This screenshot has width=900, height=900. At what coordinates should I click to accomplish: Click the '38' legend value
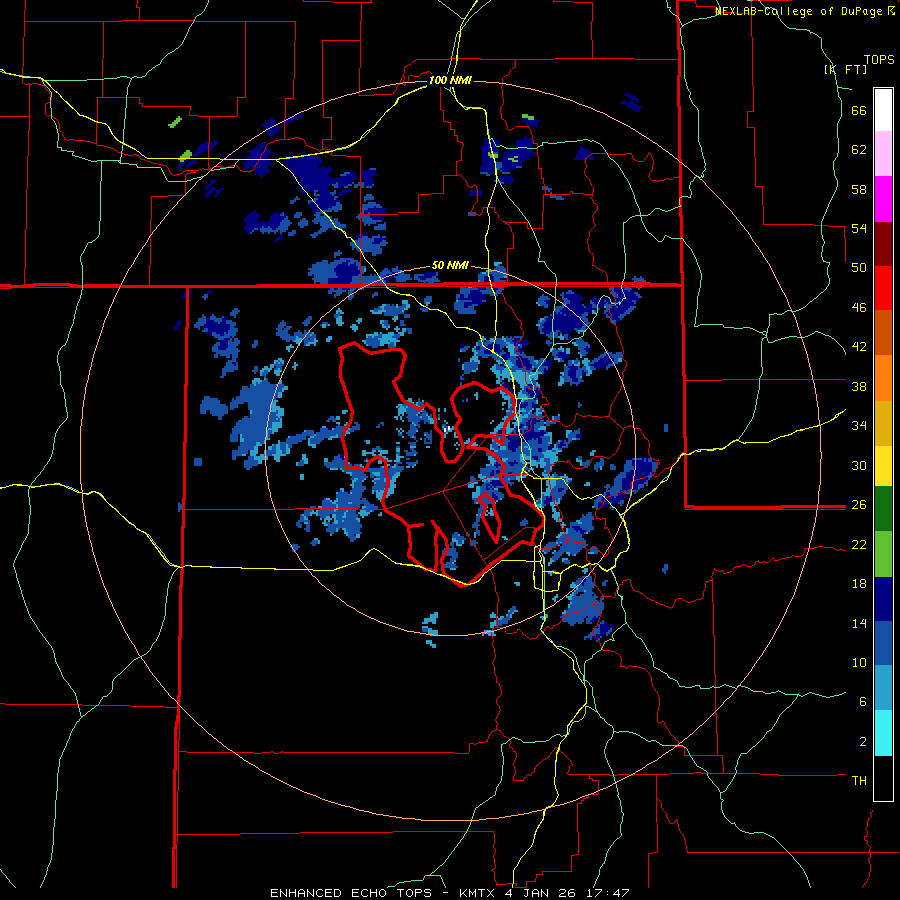[859, 386]
